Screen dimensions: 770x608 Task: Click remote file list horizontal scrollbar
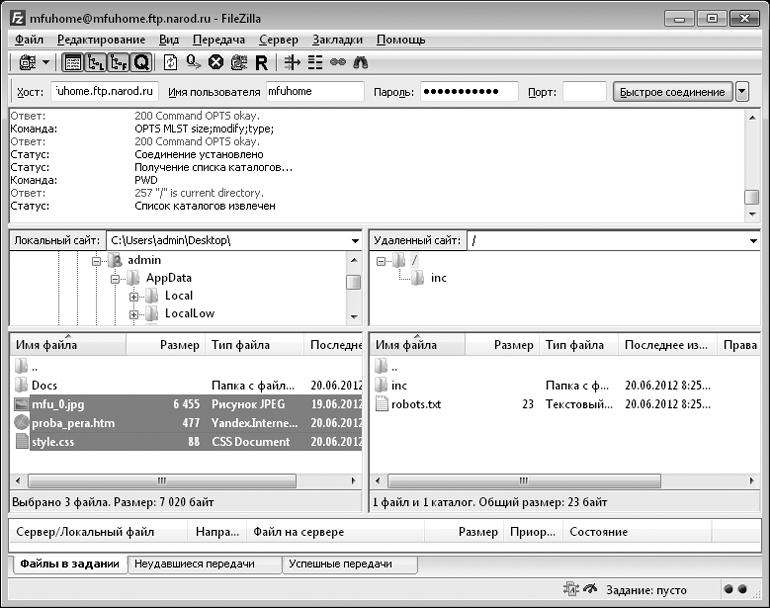click(524, 480)
